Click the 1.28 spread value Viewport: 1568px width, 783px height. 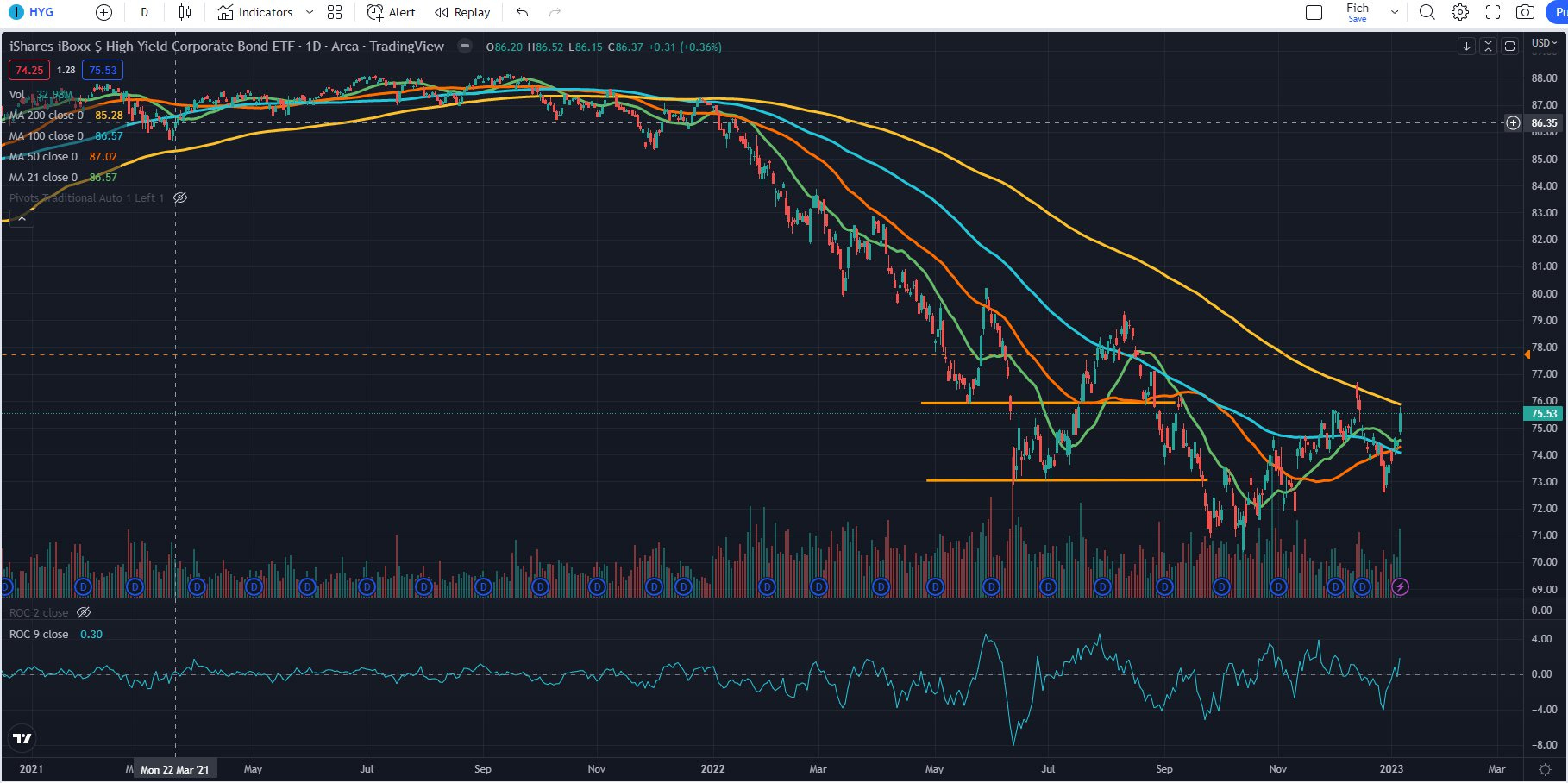pyautogui.click(x=66, y=70)
